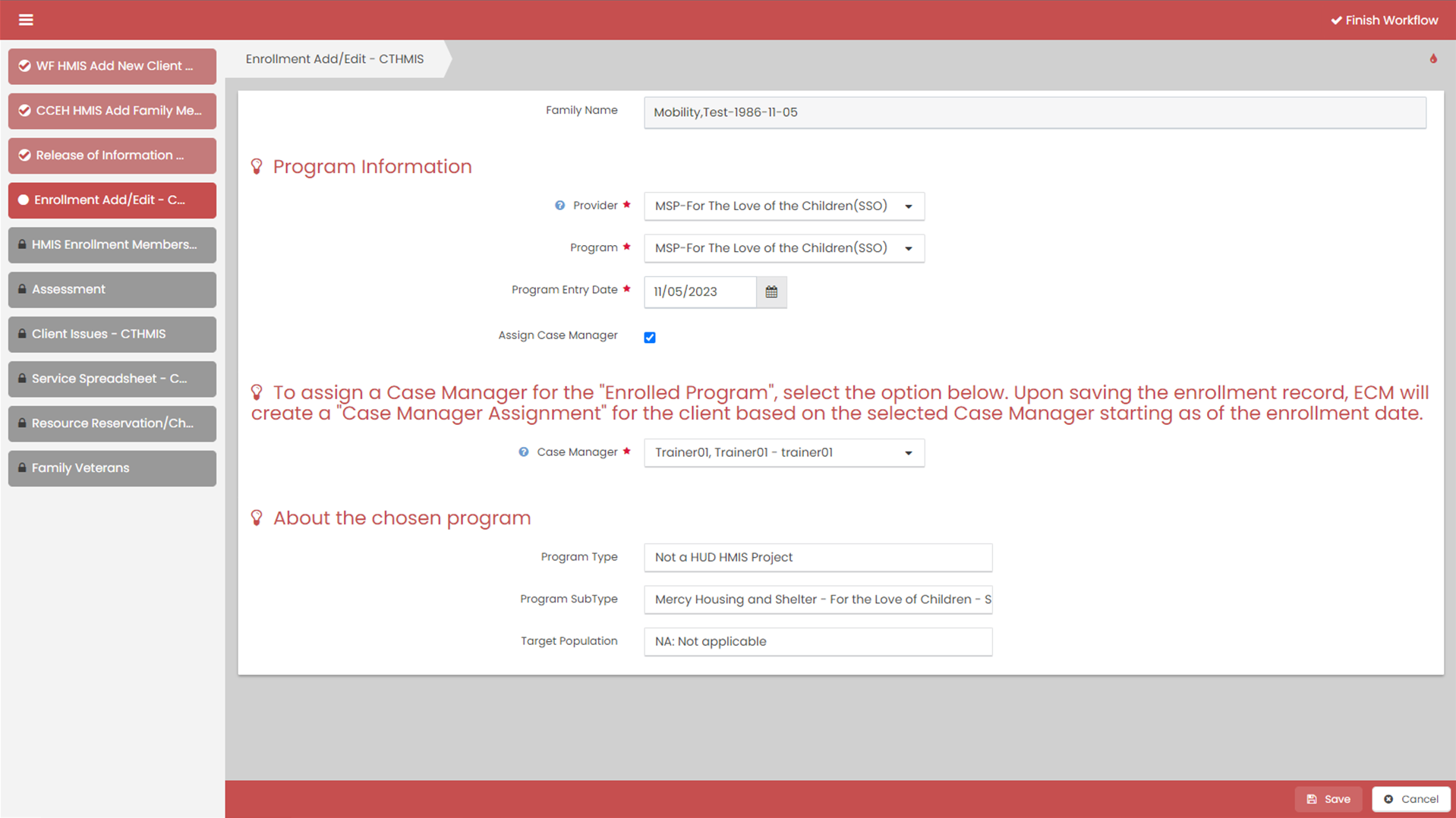This screenshot has width=1456, height=818.
Task: Click the help icon beside Provider
Action: point(559,206)
